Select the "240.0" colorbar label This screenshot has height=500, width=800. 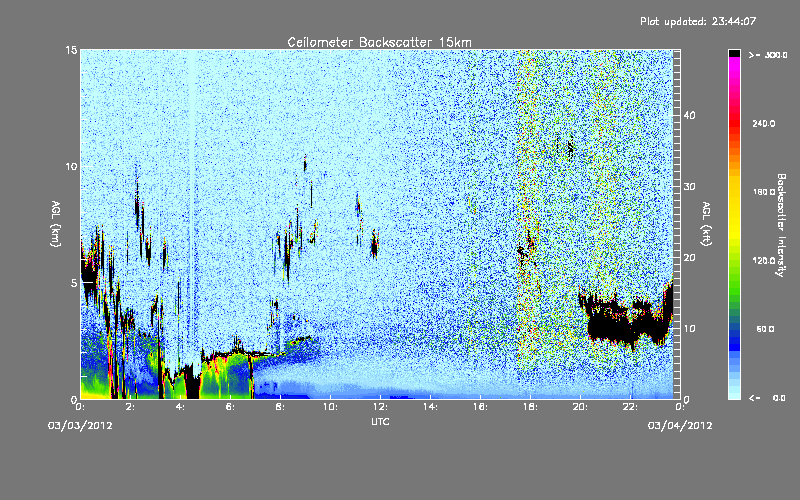764,123
